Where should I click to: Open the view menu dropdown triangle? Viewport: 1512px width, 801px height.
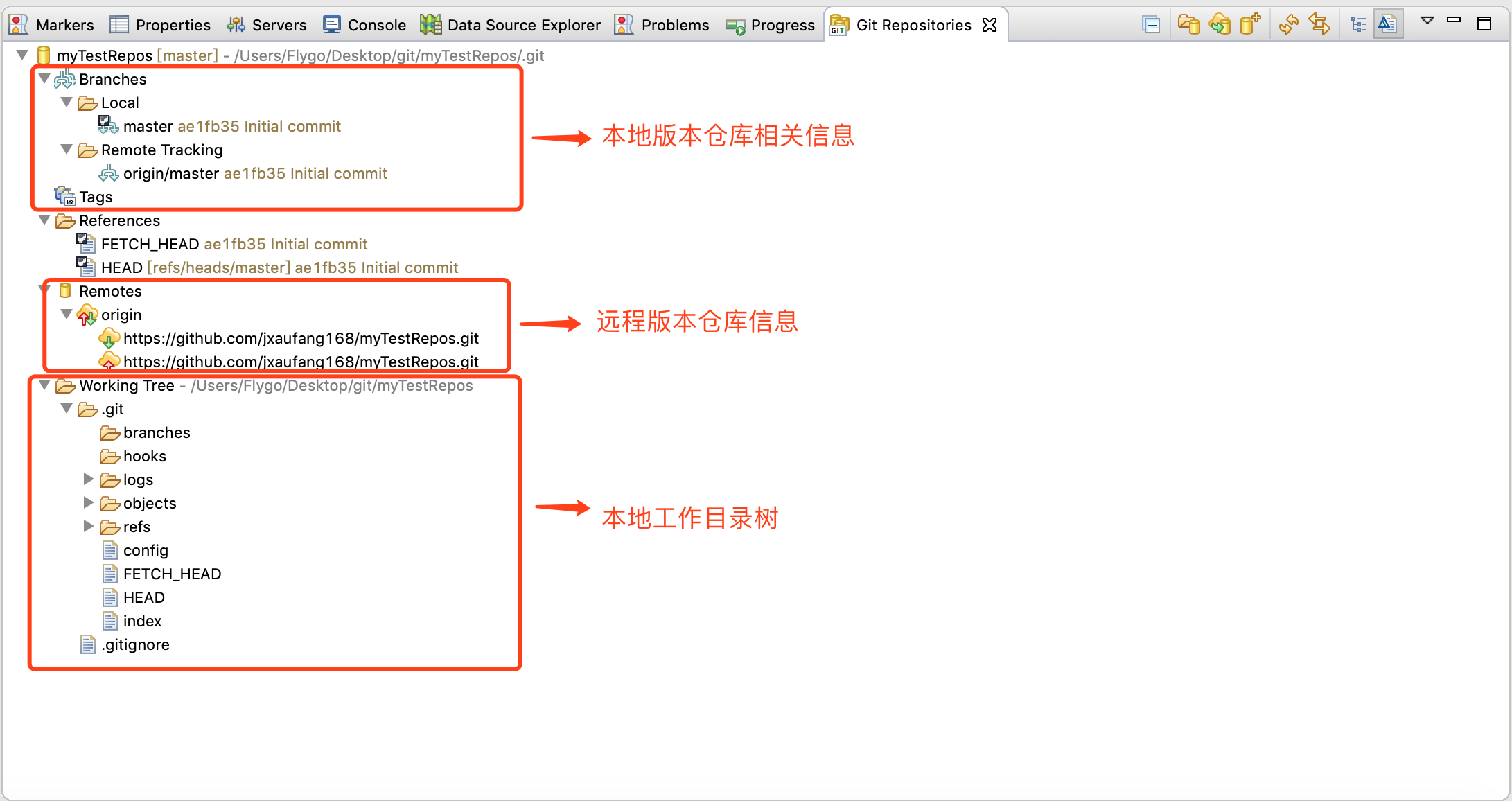(x=1427, y=21)
